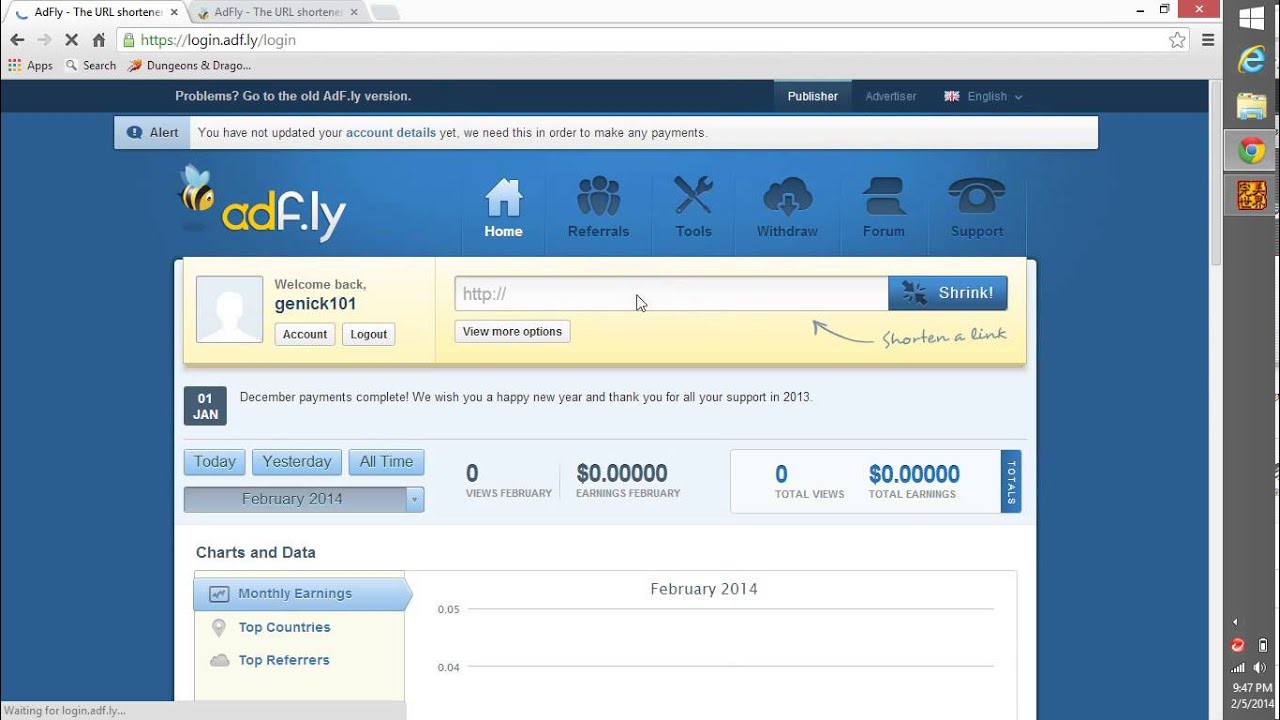Show Yesterday statistics
The image size is (1280, 720).
pyautogui.click(x=296, y=461)
